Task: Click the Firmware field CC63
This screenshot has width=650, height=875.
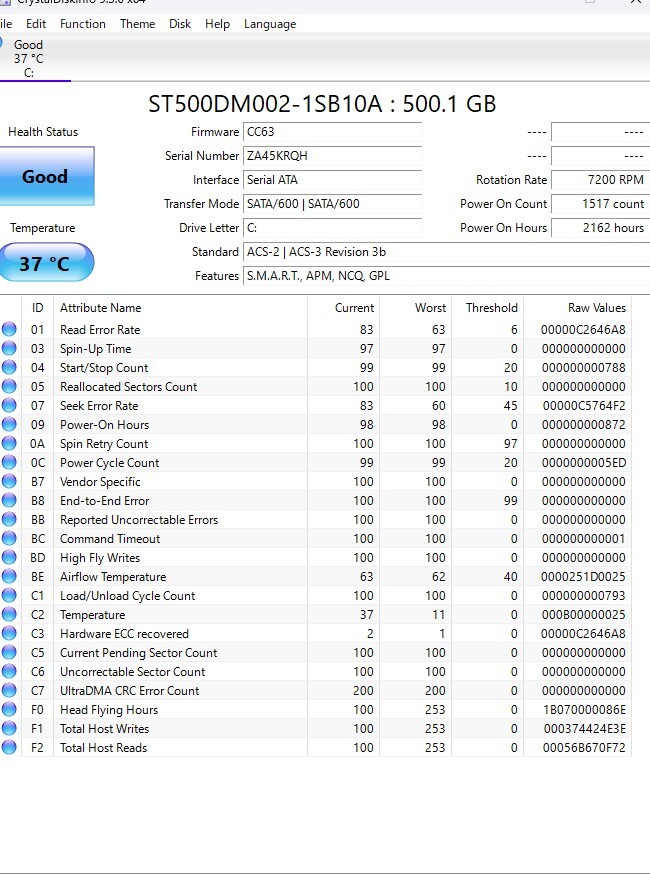Action: coord(333,132)
